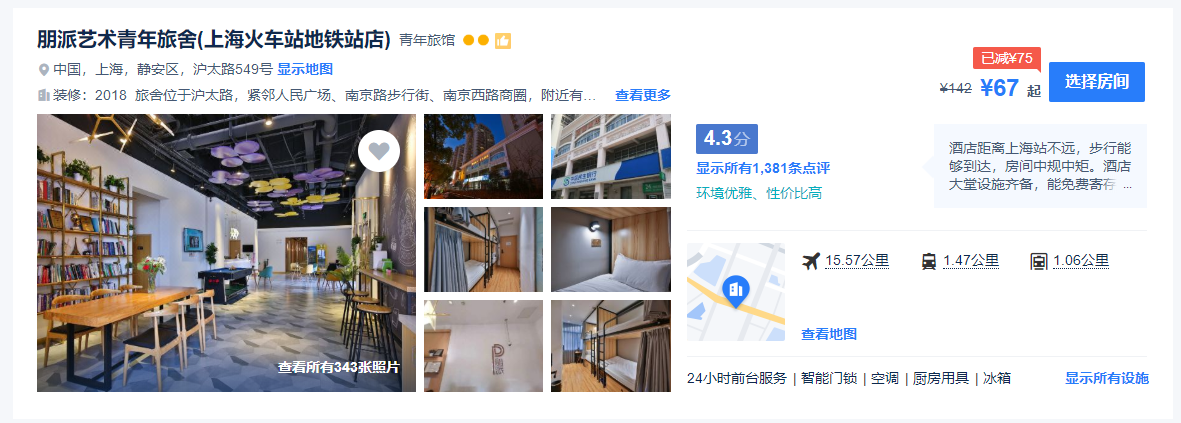Viewport: 1181px width, 423px height.
Task: Click the train station distance icon
Action: tap(929, 262)
